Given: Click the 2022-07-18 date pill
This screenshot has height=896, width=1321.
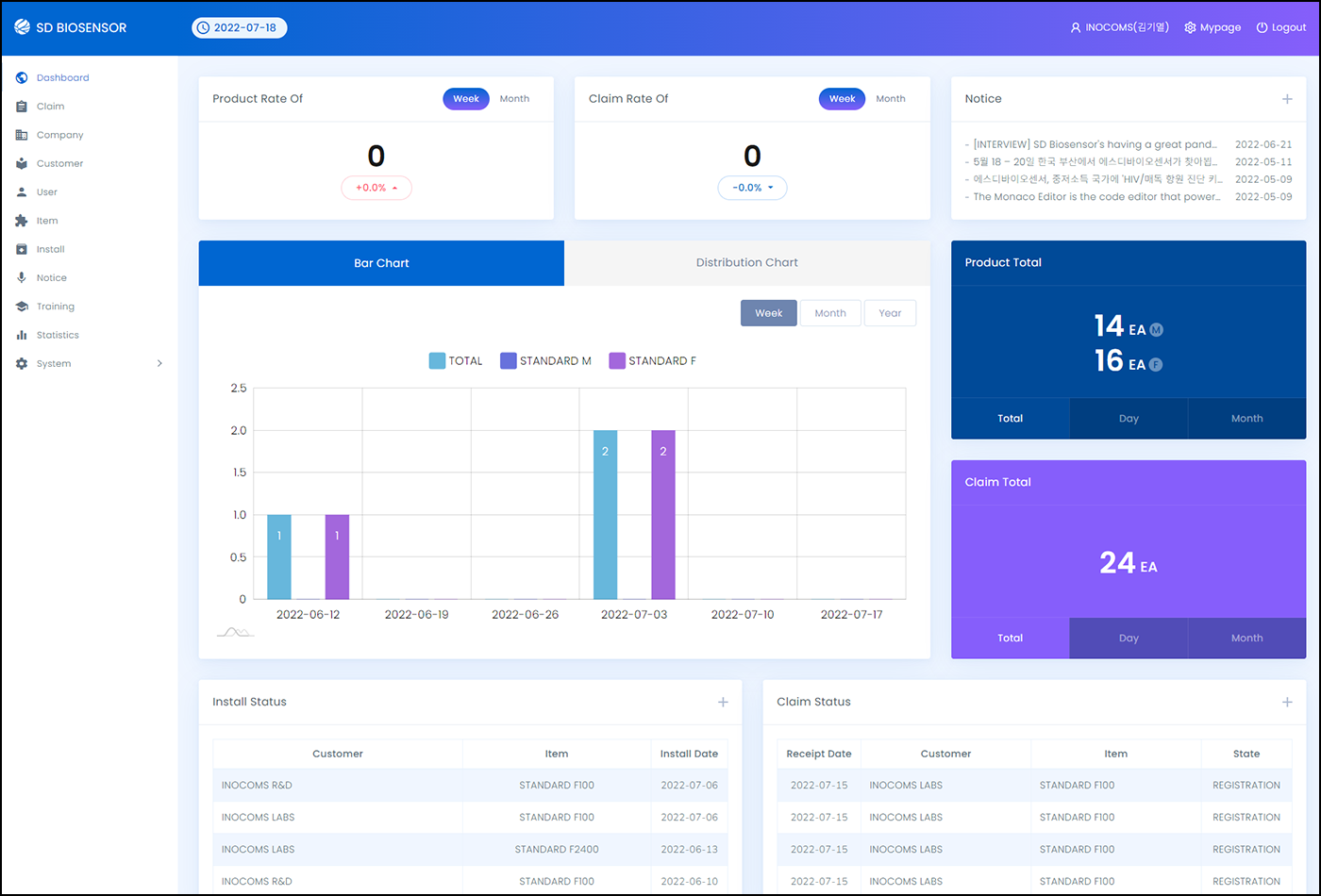Looking at the screenshot, I should 240,27.
